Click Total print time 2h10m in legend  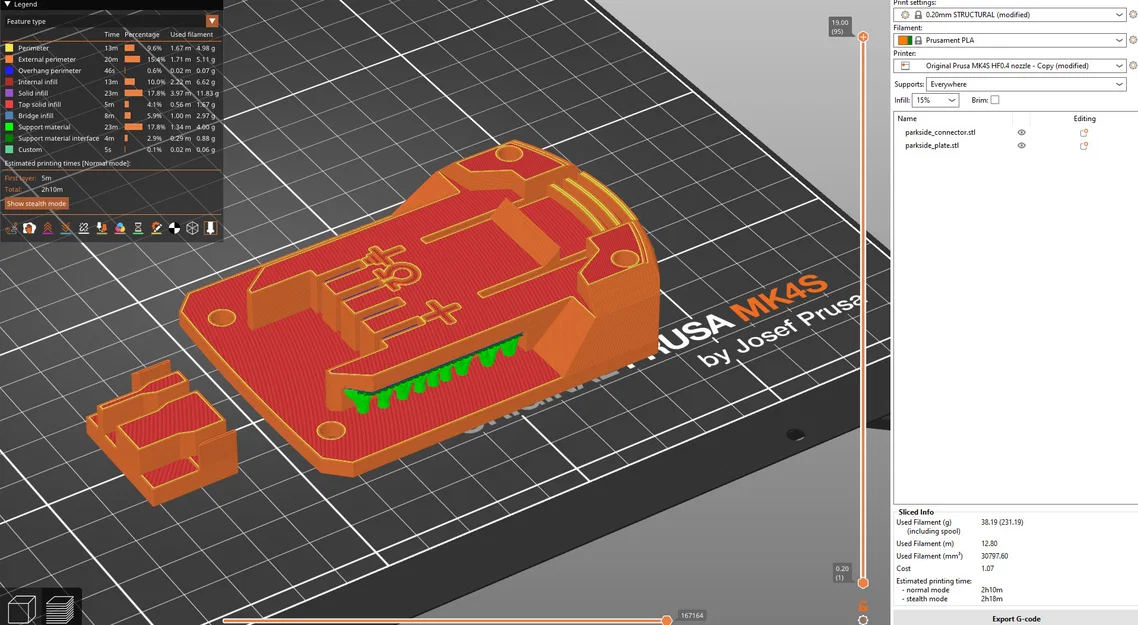pyautogui.click(x=52, y=189)
